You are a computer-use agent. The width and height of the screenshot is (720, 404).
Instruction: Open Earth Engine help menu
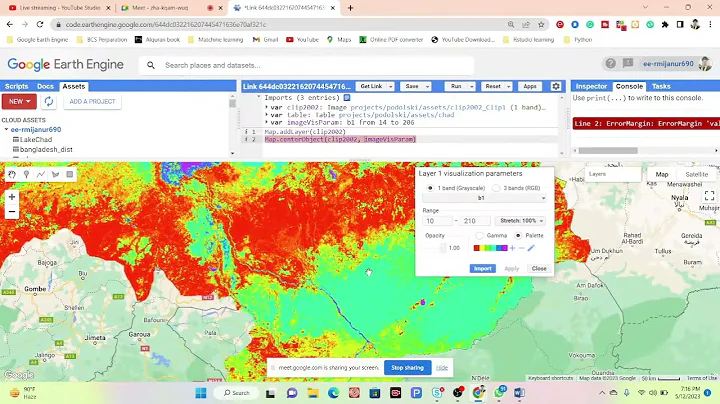point(610,63)
